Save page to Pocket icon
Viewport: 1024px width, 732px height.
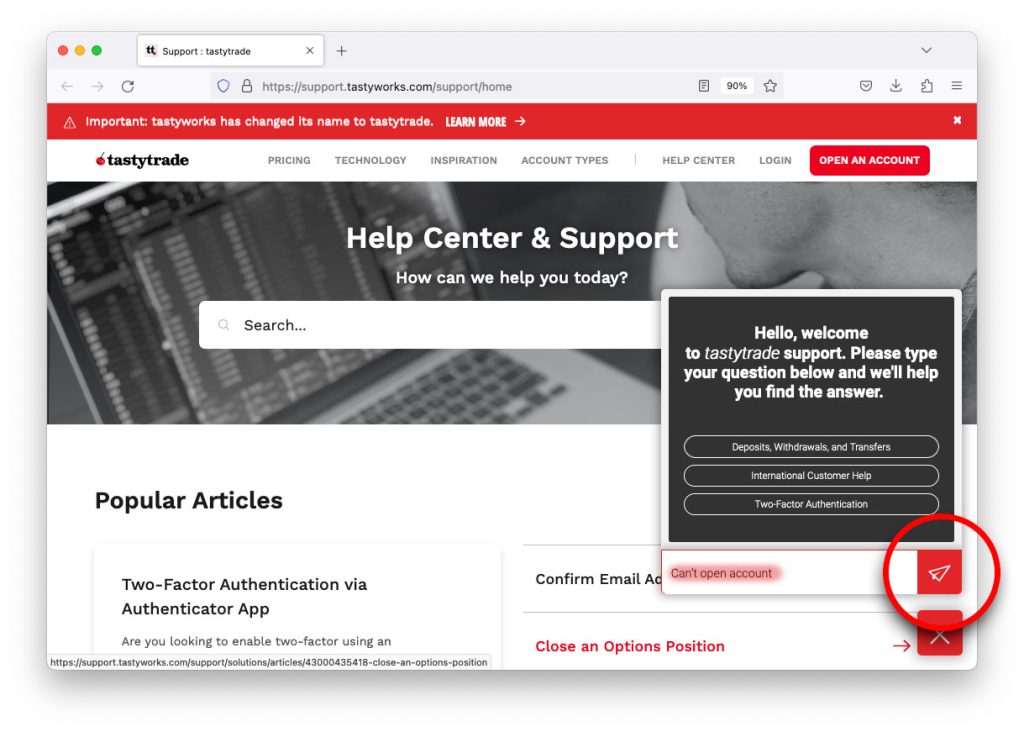pyautogui.click(x=866, y=86)
